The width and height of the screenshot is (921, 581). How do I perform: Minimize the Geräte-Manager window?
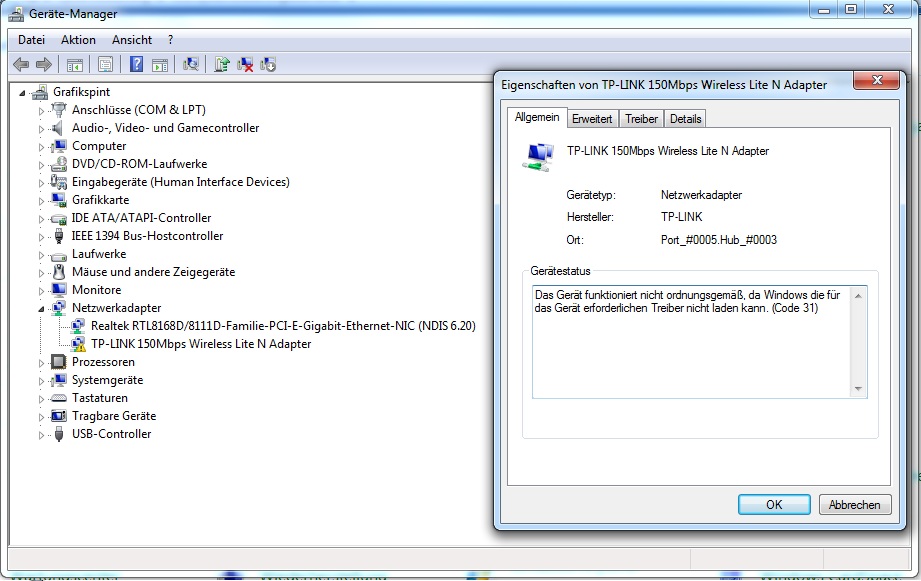point(824,9)
